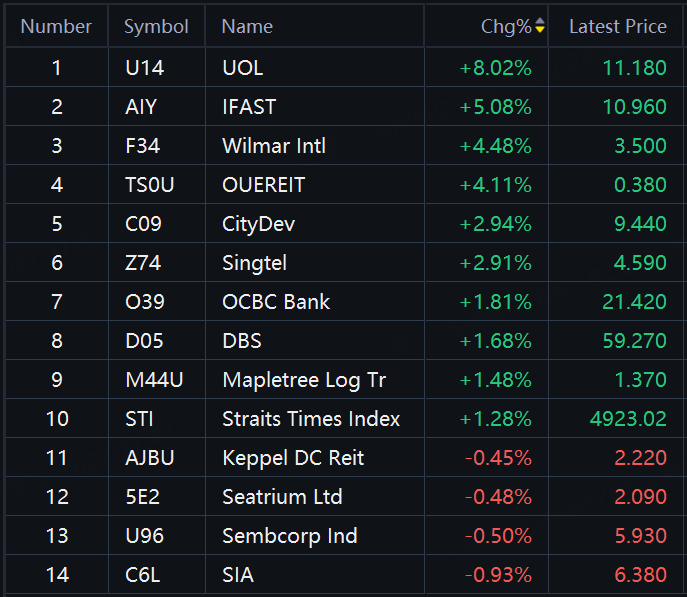Click the AJBU symbol for Keppel DC Reit

(x=150, y=458)
